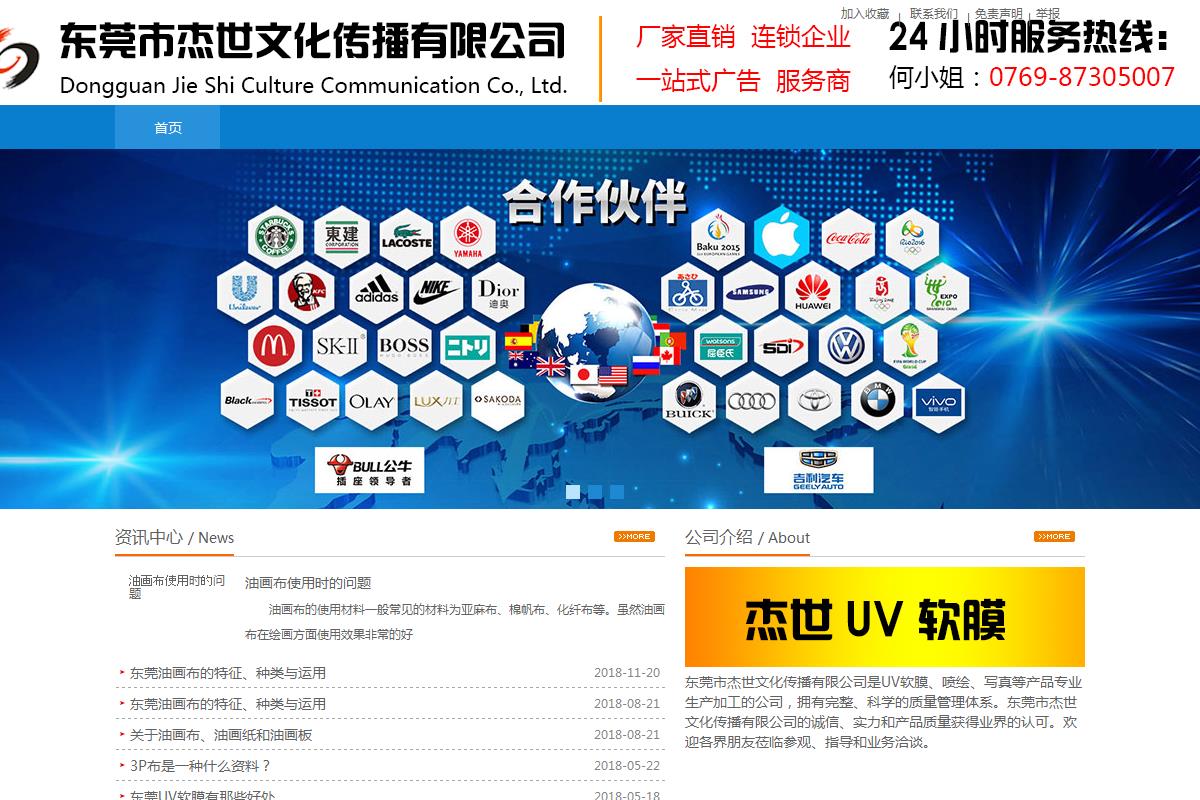
Task: Open the 免责声明 link
Action: click(x=998, y=13)
